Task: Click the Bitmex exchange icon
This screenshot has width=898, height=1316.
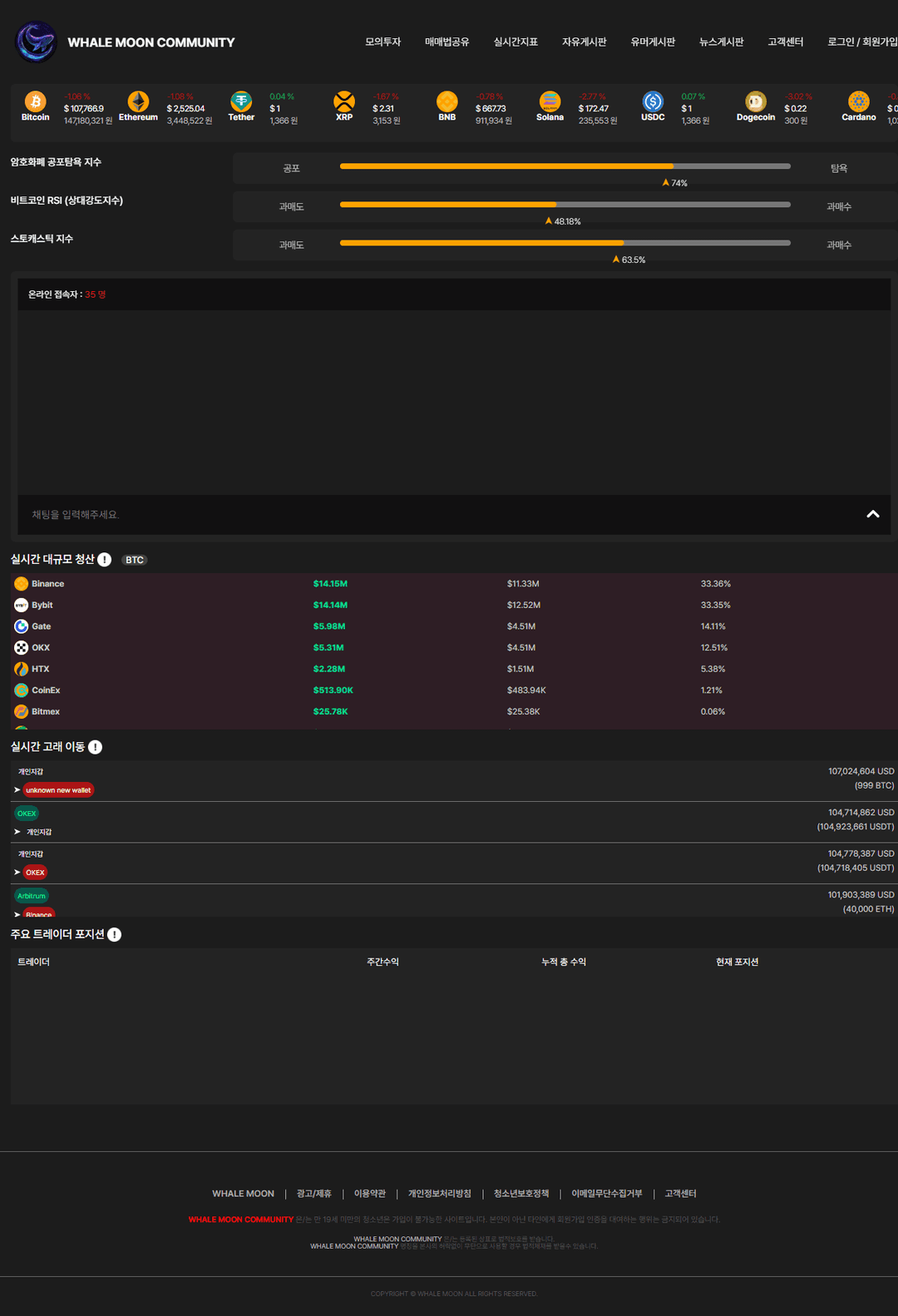Action: tap(22, 711)
